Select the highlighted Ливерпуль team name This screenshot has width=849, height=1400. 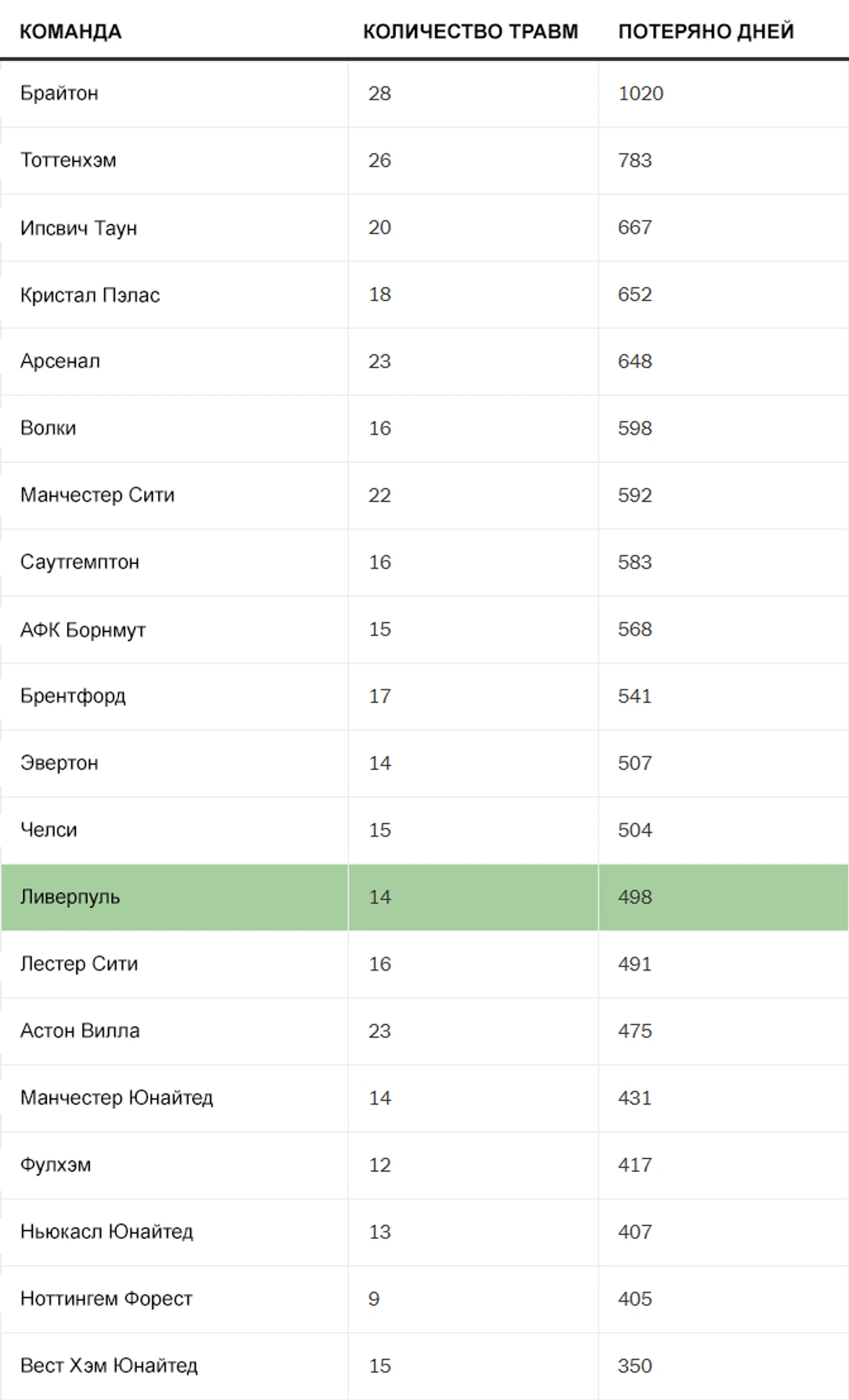(70, 897)
